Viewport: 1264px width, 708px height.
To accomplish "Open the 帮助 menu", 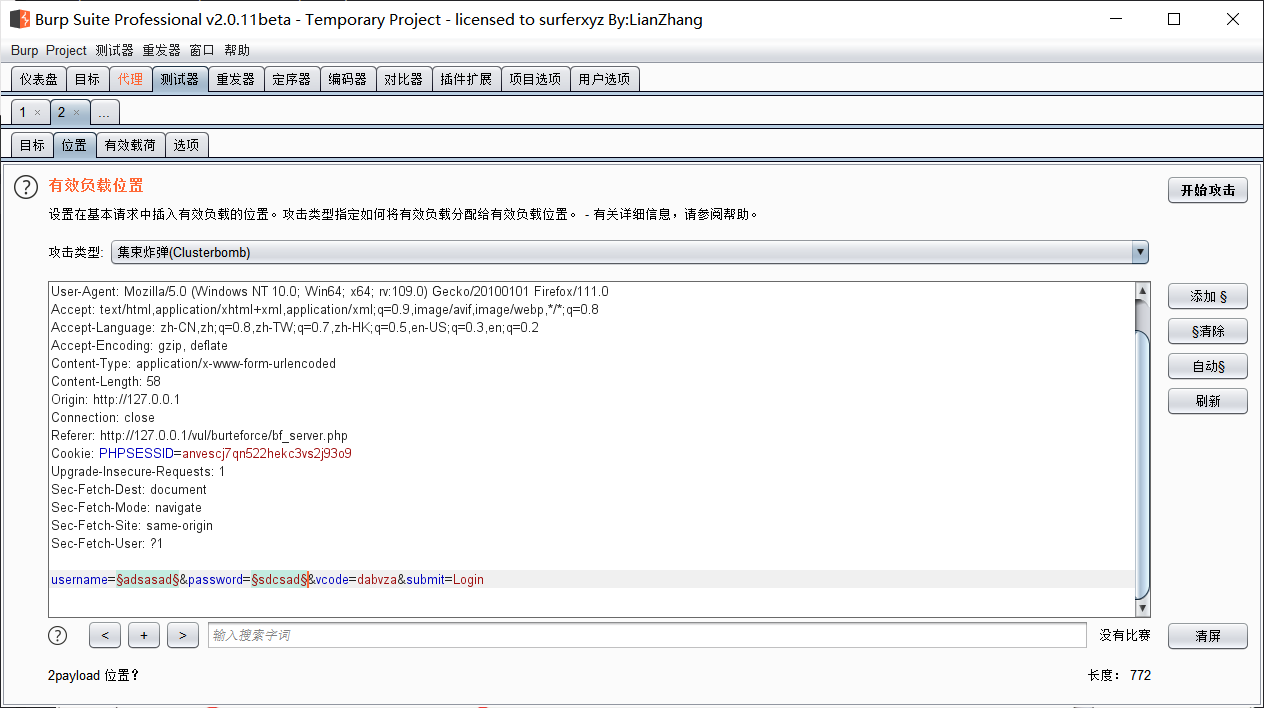I will [237, 50].
